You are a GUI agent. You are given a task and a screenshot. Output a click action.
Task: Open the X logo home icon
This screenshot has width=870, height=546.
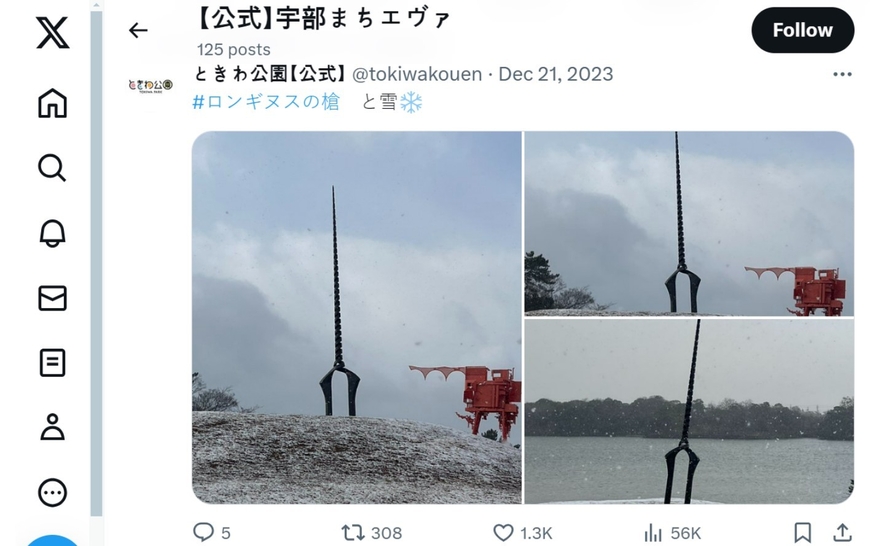coord(53,32)
